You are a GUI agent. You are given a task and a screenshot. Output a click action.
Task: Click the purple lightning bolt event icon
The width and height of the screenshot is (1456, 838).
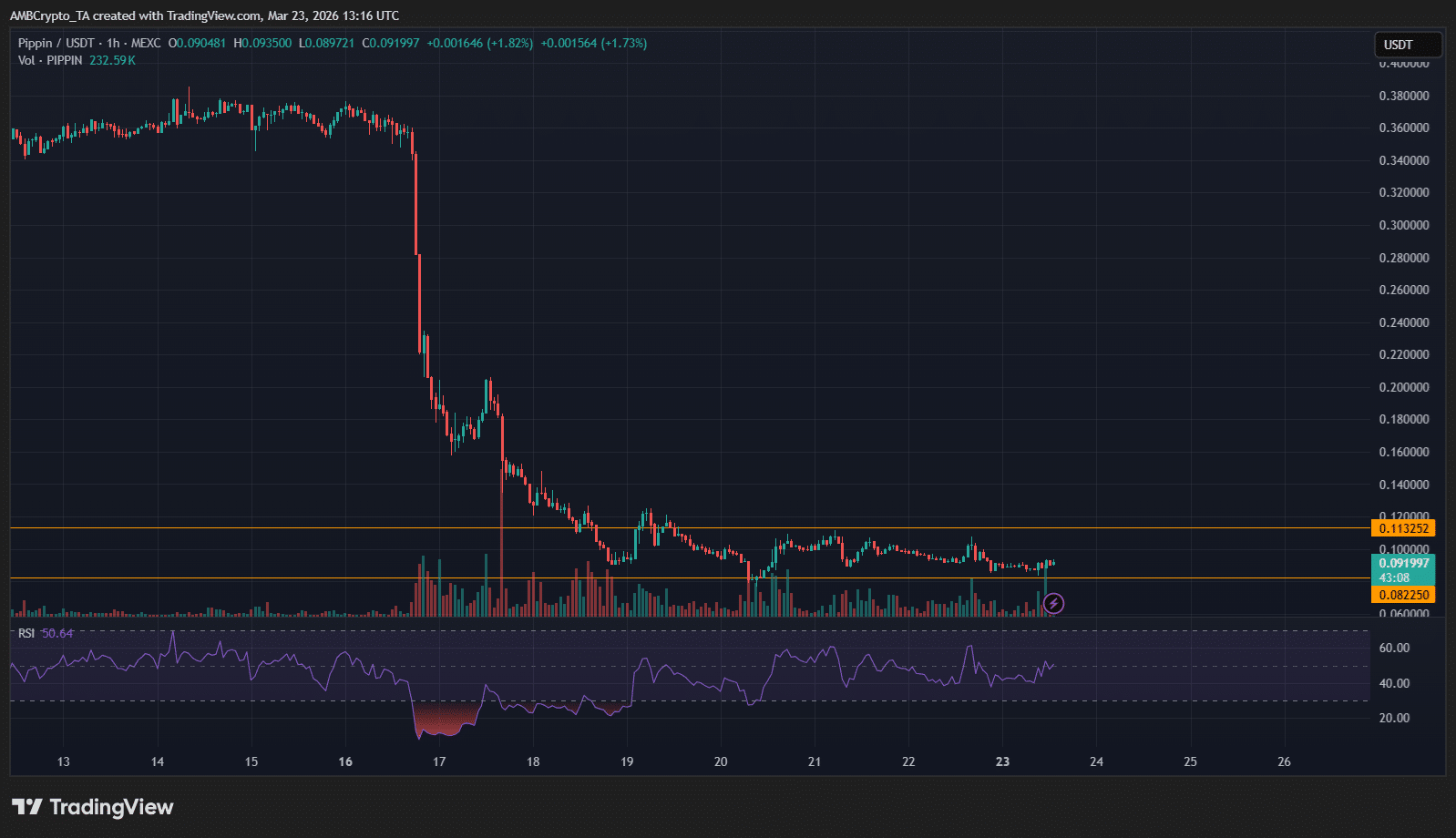tap(1053, 603)
